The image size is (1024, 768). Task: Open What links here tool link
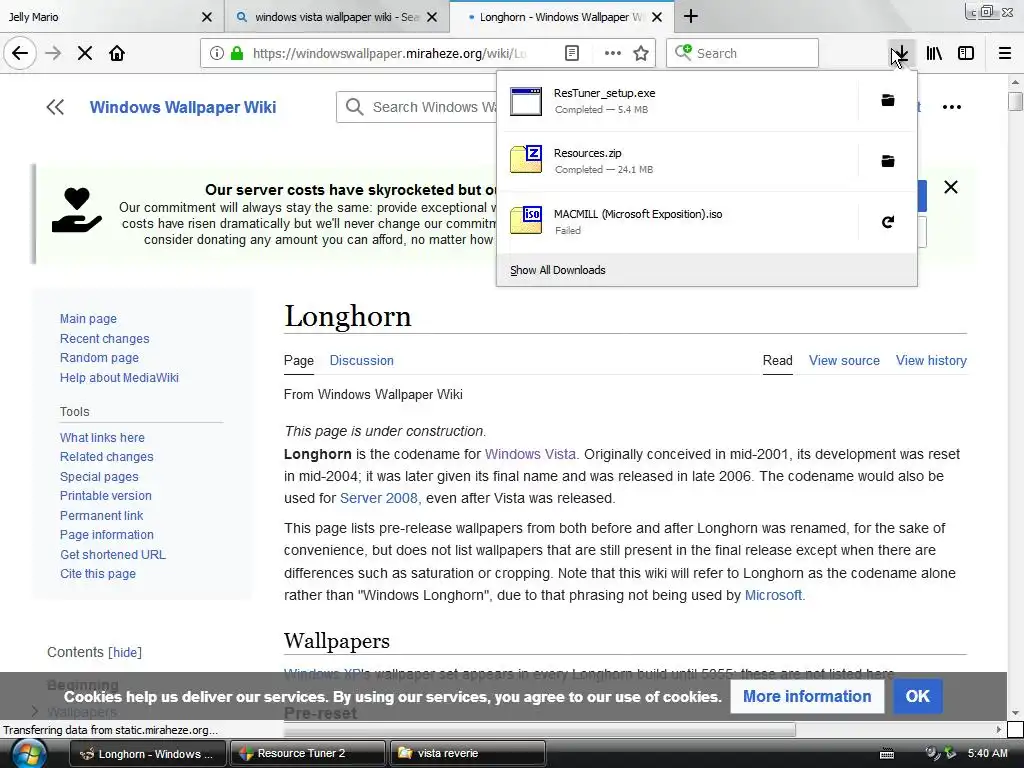102,438
